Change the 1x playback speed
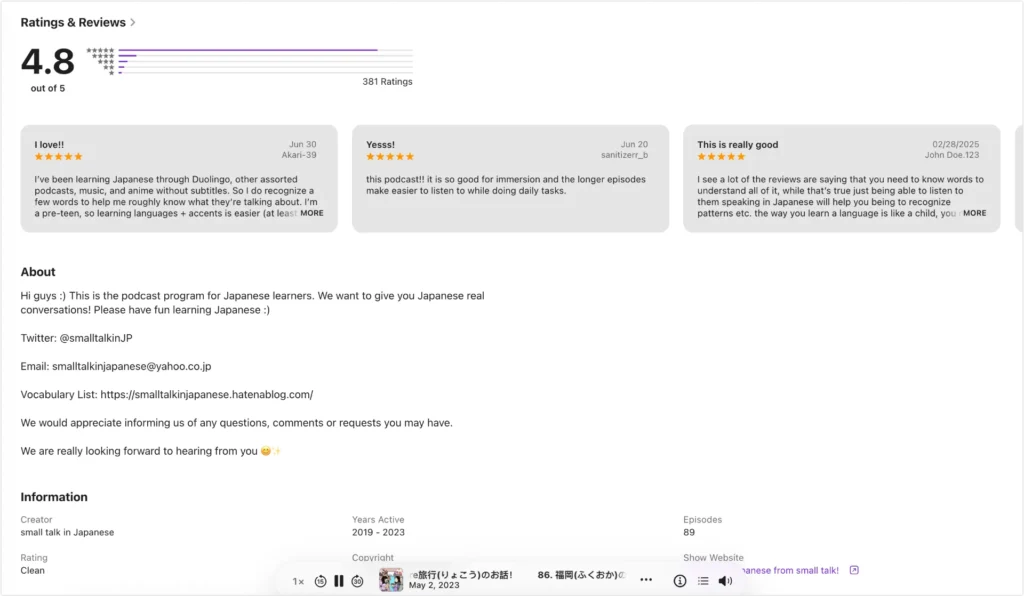 [298, 581]
